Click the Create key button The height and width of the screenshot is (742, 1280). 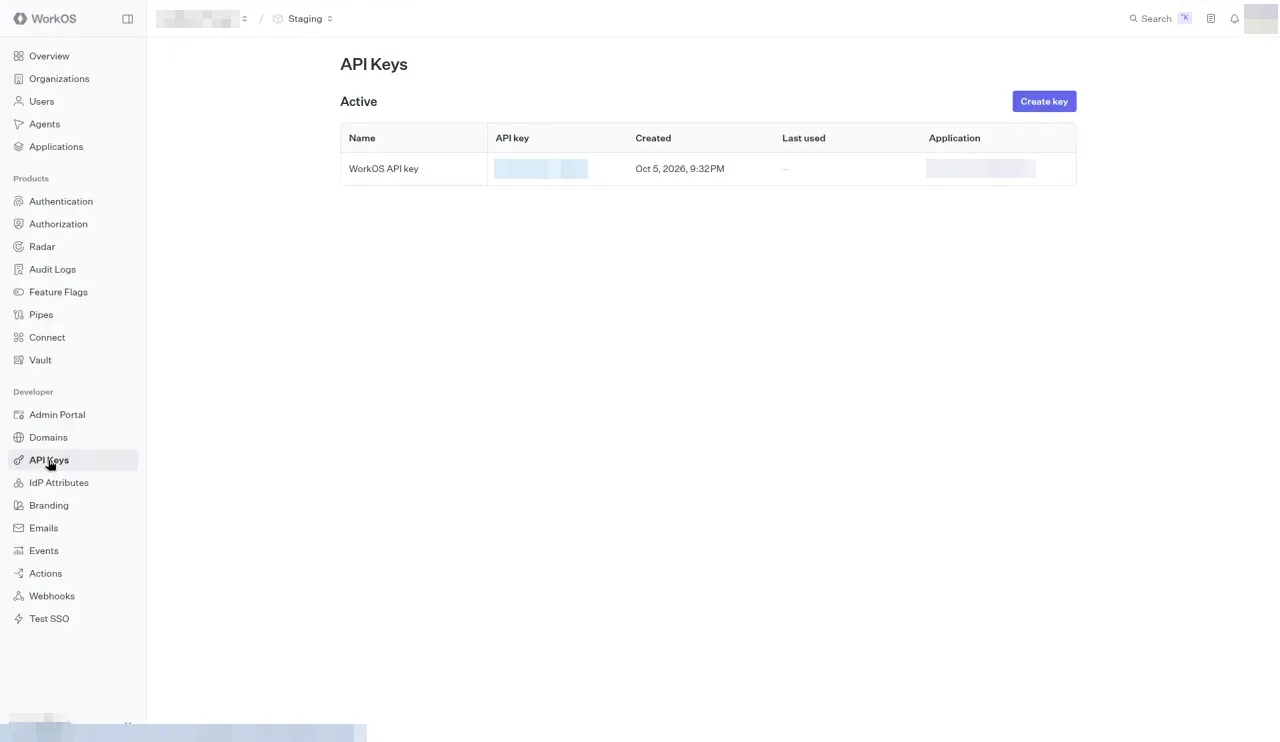click(x=1044, y=101)
